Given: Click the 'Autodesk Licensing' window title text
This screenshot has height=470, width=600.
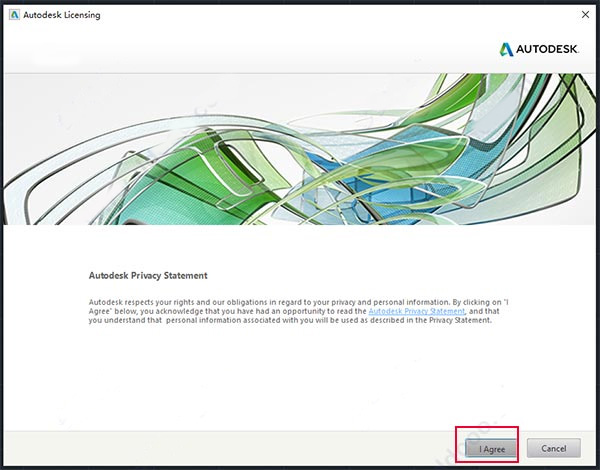Looking at the screenshot, I should [x=62, y=15].
